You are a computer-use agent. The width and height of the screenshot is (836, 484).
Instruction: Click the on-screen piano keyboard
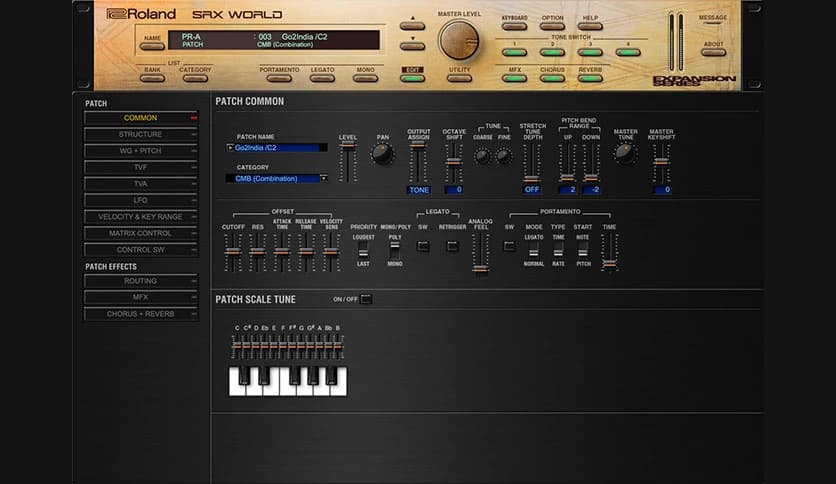pos(288,381)
